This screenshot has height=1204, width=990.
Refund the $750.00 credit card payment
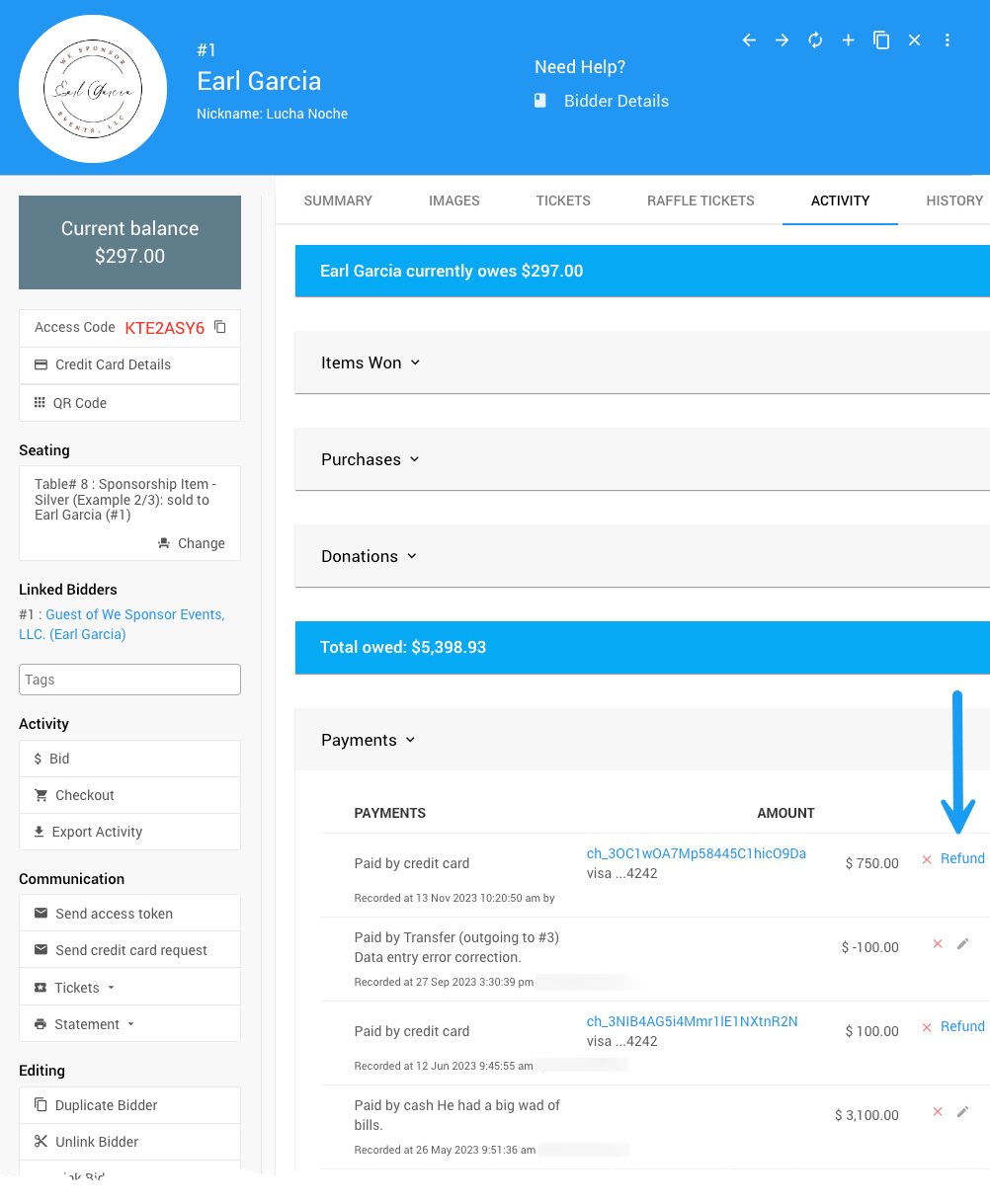click(962, 858)
